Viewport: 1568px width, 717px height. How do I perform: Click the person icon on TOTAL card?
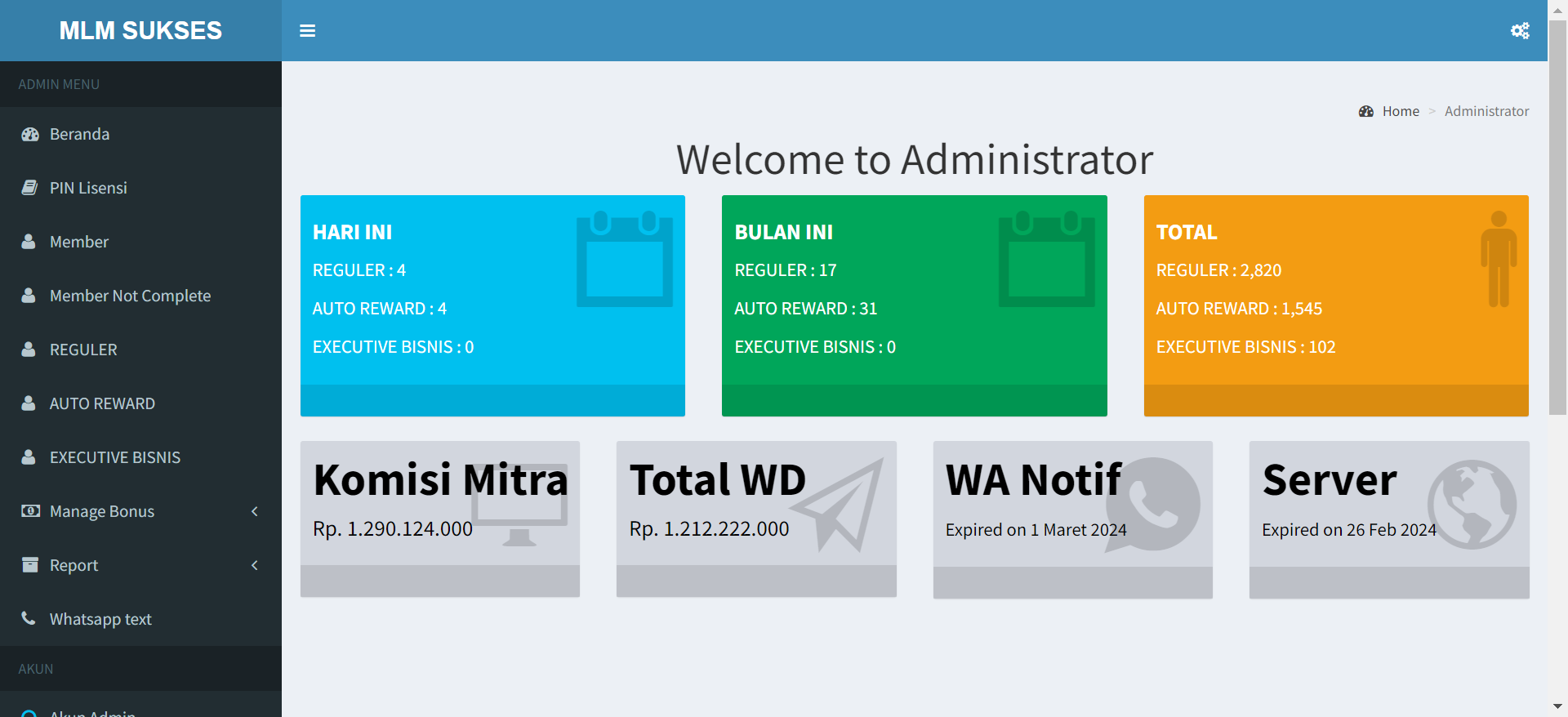1498,259
